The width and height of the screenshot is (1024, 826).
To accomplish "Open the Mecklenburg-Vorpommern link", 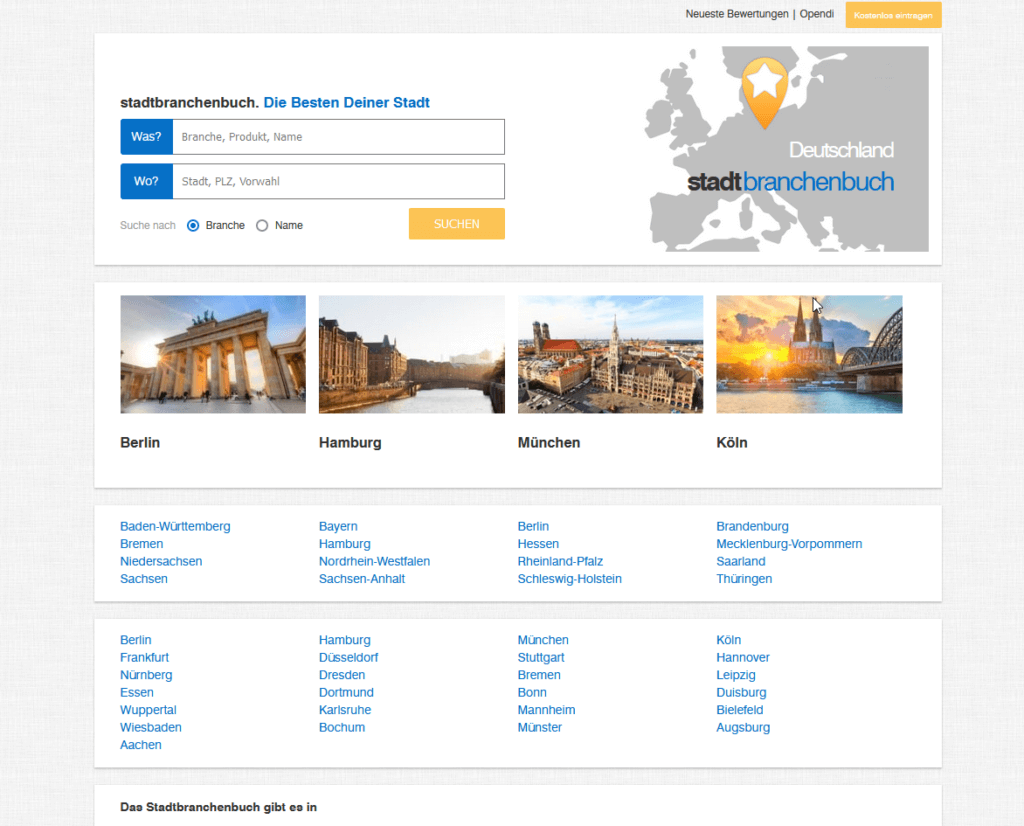I will 789,544.
